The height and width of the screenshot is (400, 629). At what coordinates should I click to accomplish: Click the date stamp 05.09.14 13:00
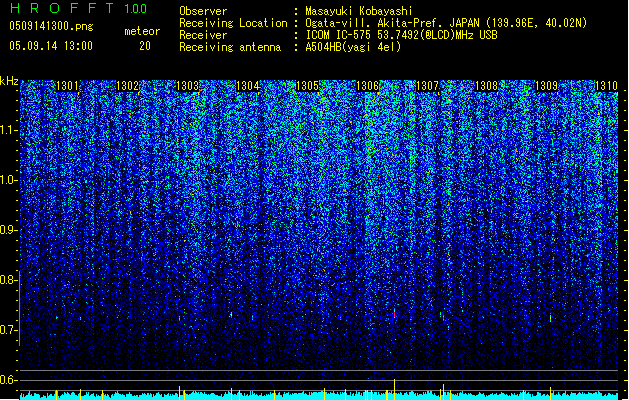click(51, 46)
